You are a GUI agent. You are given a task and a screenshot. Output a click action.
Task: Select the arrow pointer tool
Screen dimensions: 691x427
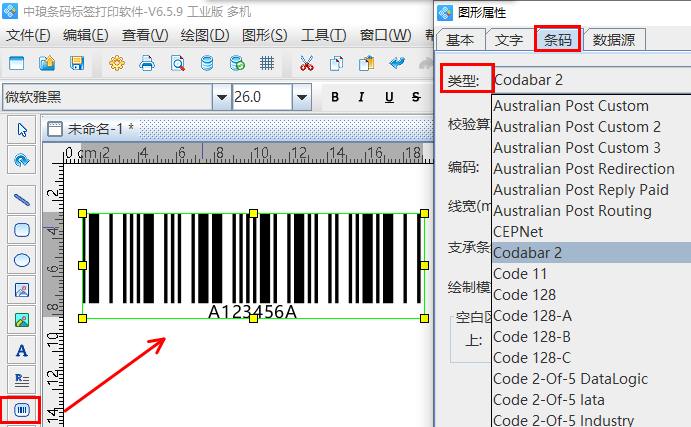pos(22,130)
